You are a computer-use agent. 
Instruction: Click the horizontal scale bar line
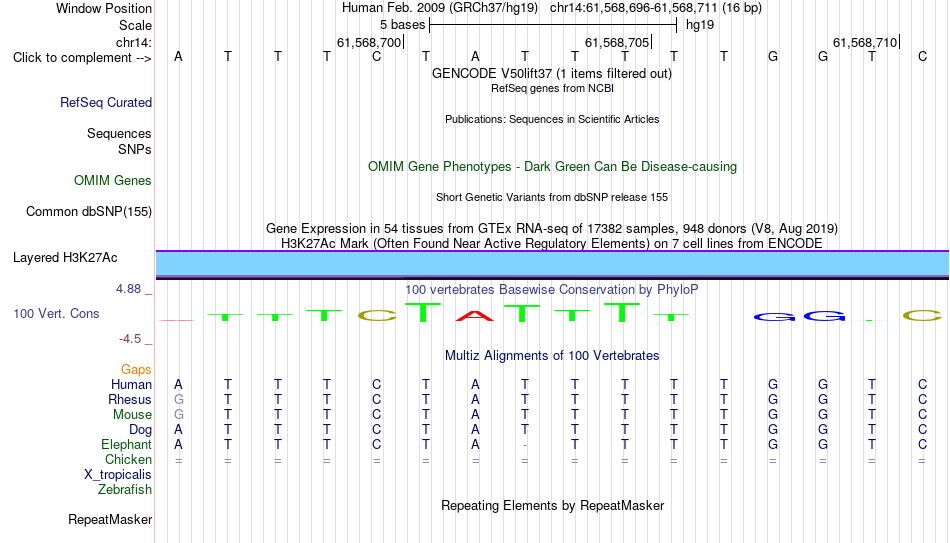[553, 25]
